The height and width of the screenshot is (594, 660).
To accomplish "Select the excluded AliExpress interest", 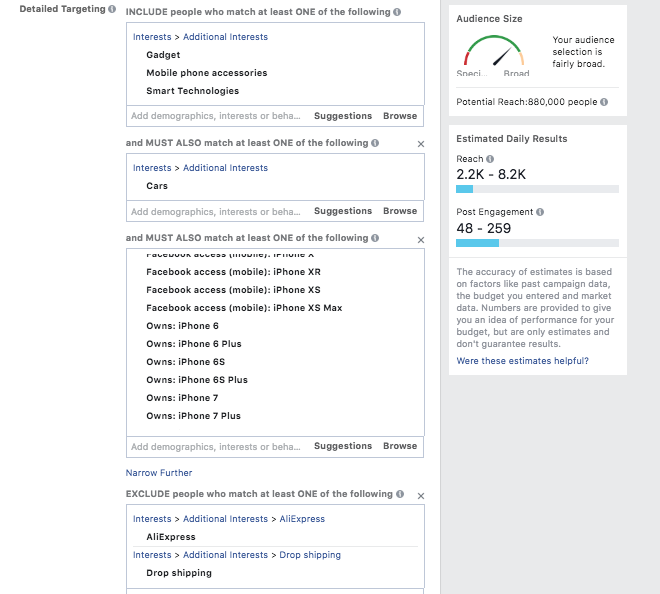I will 171,537.
